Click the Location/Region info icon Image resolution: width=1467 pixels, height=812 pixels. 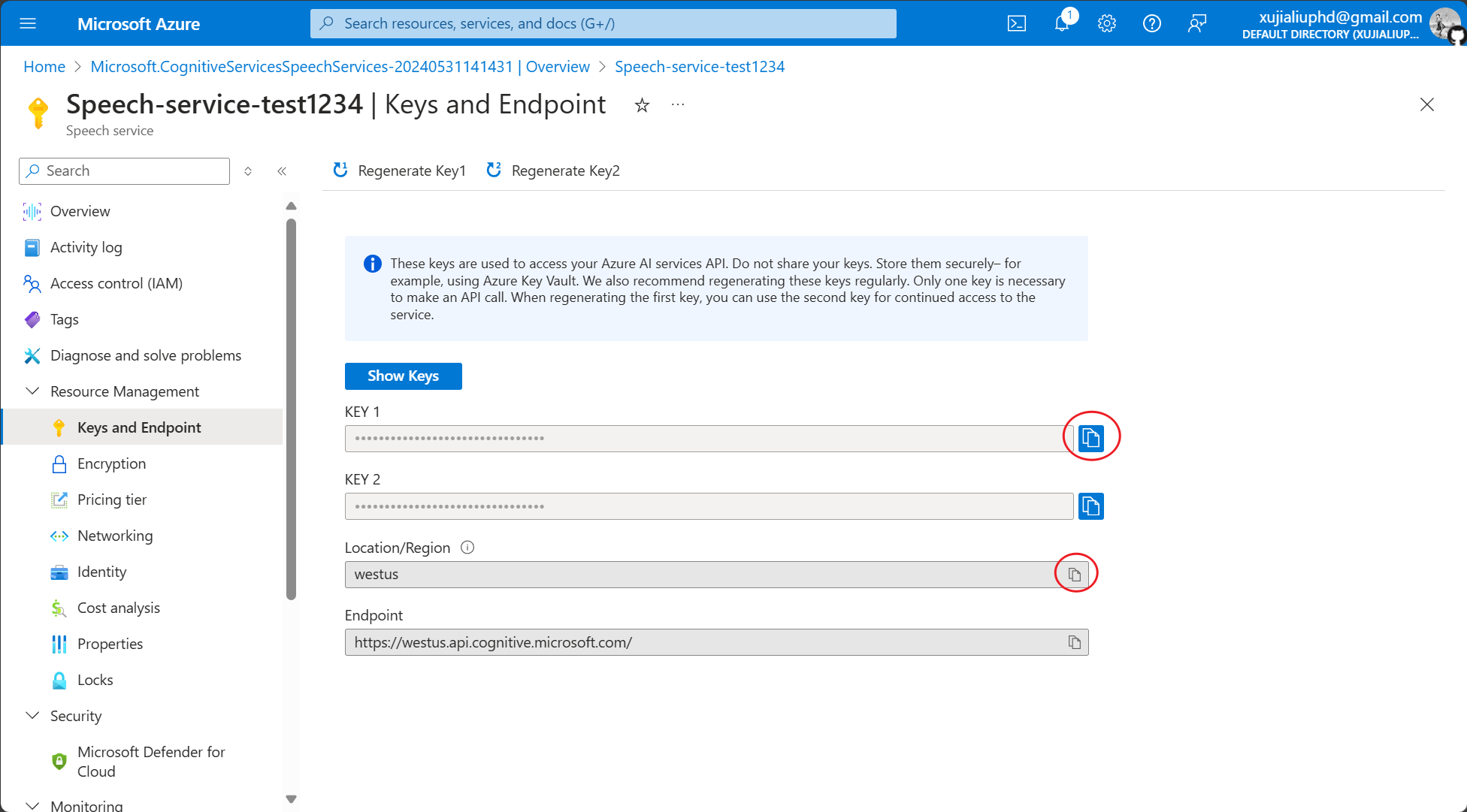(467, 548)
